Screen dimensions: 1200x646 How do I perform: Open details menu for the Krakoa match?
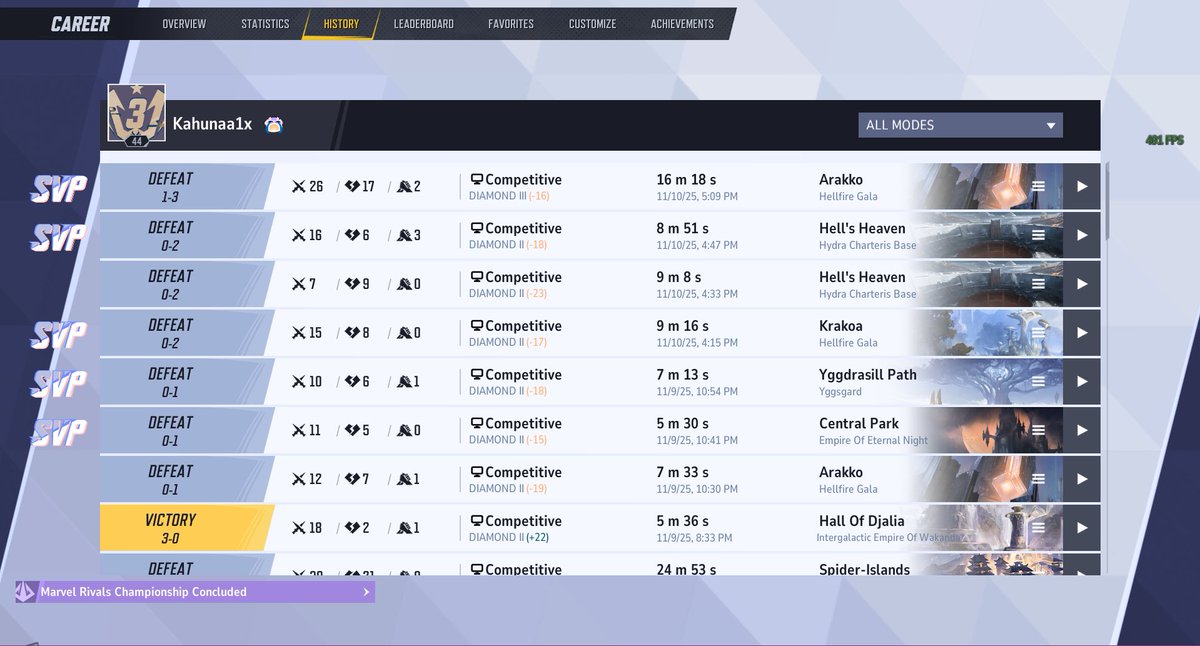coord(1039,333)
